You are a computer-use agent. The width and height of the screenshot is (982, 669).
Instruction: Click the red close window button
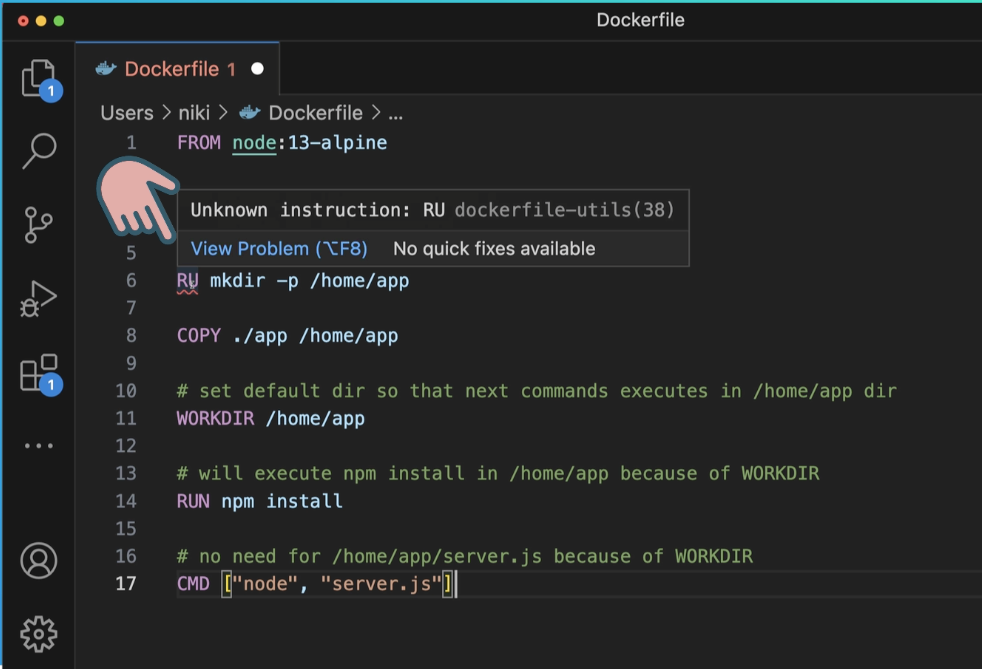pyautogui.click(x=23, y=21)
